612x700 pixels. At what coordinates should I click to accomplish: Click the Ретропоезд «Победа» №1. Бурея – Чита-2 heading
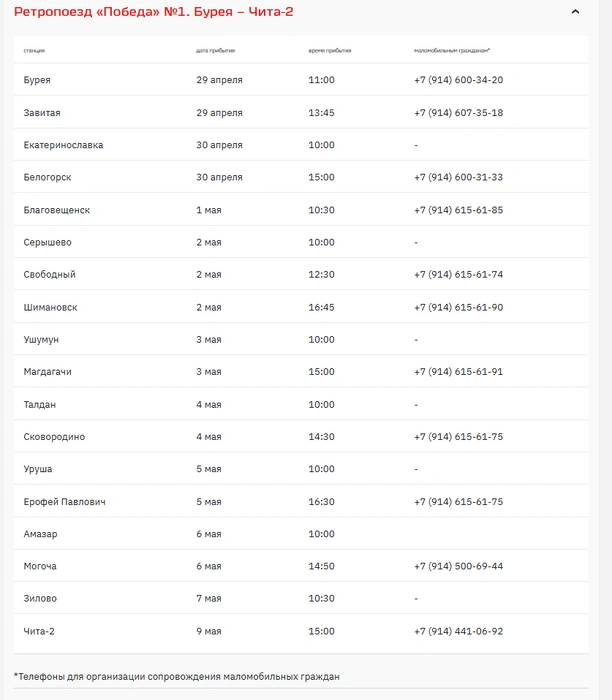[154, 12]
